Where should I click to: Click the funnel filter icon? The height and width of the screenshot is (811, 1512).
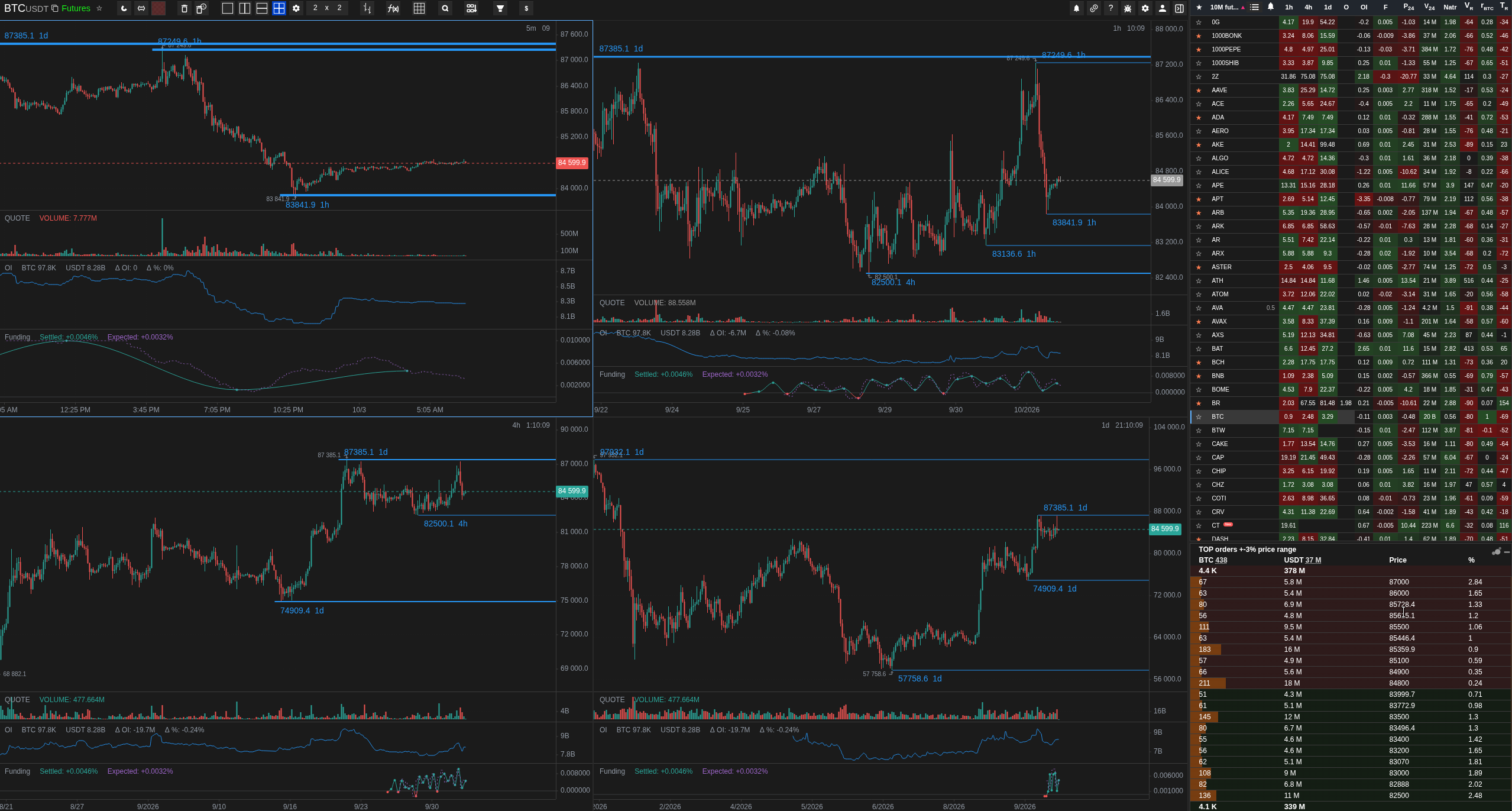coord(500,8)
